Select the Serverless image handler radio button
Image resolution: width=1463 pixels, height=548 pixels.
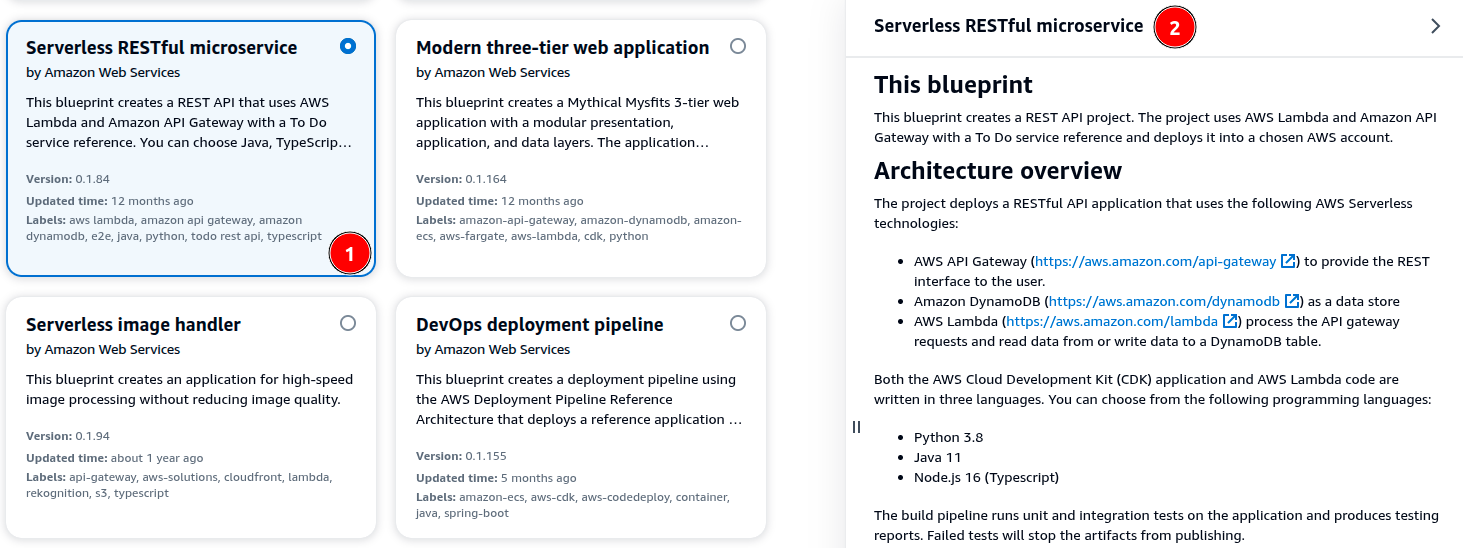347,323
